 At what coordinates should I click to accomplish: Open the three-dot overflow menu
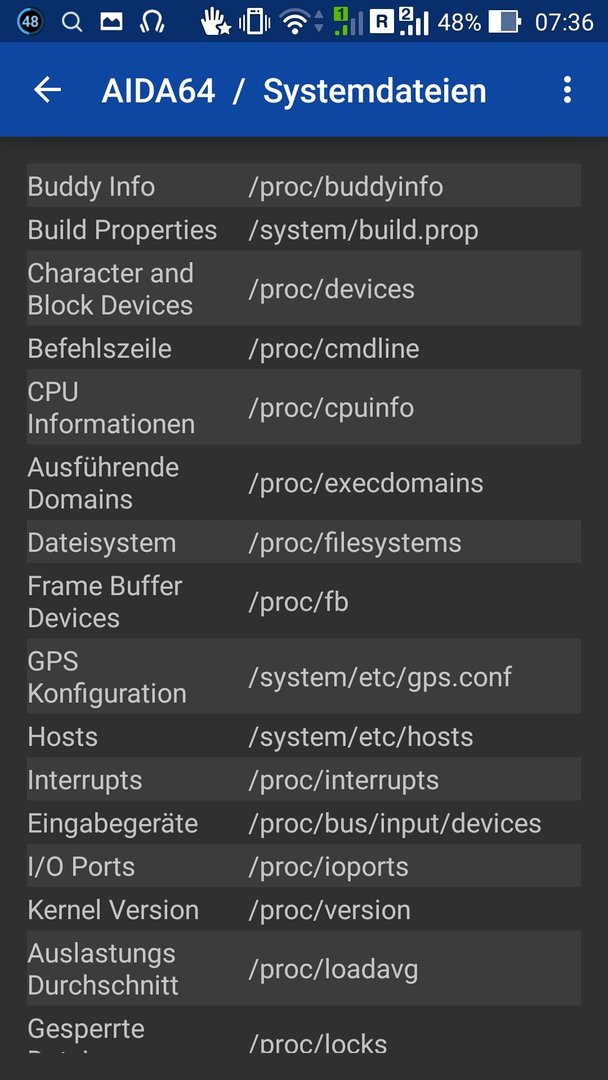click(567, 90)
